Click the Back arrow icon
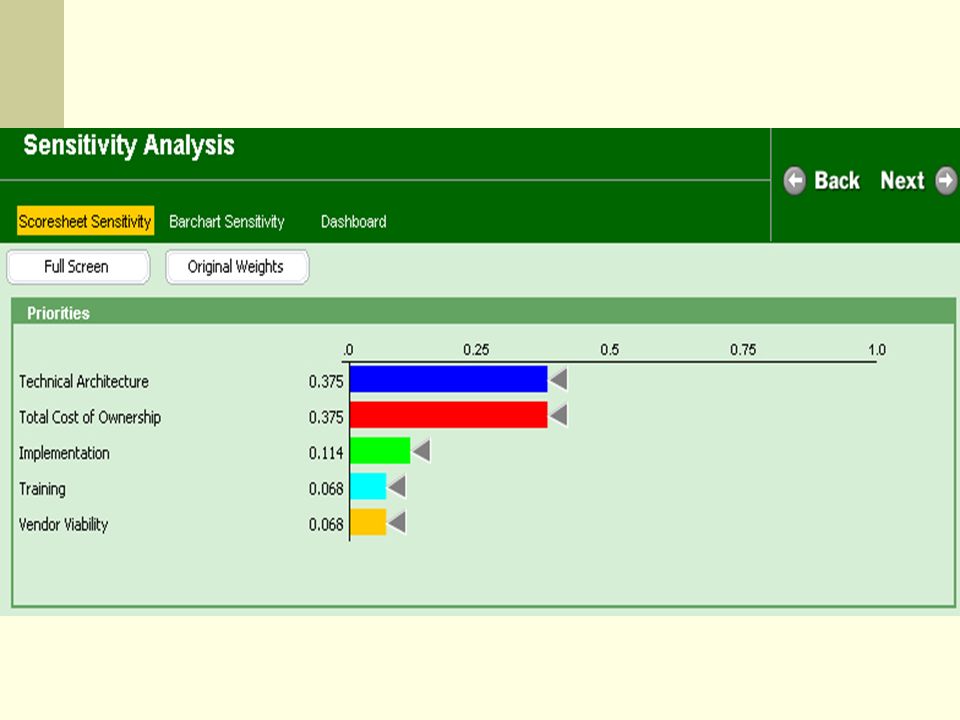Screen dimensions: 960x720 click(x=795, y=181)
